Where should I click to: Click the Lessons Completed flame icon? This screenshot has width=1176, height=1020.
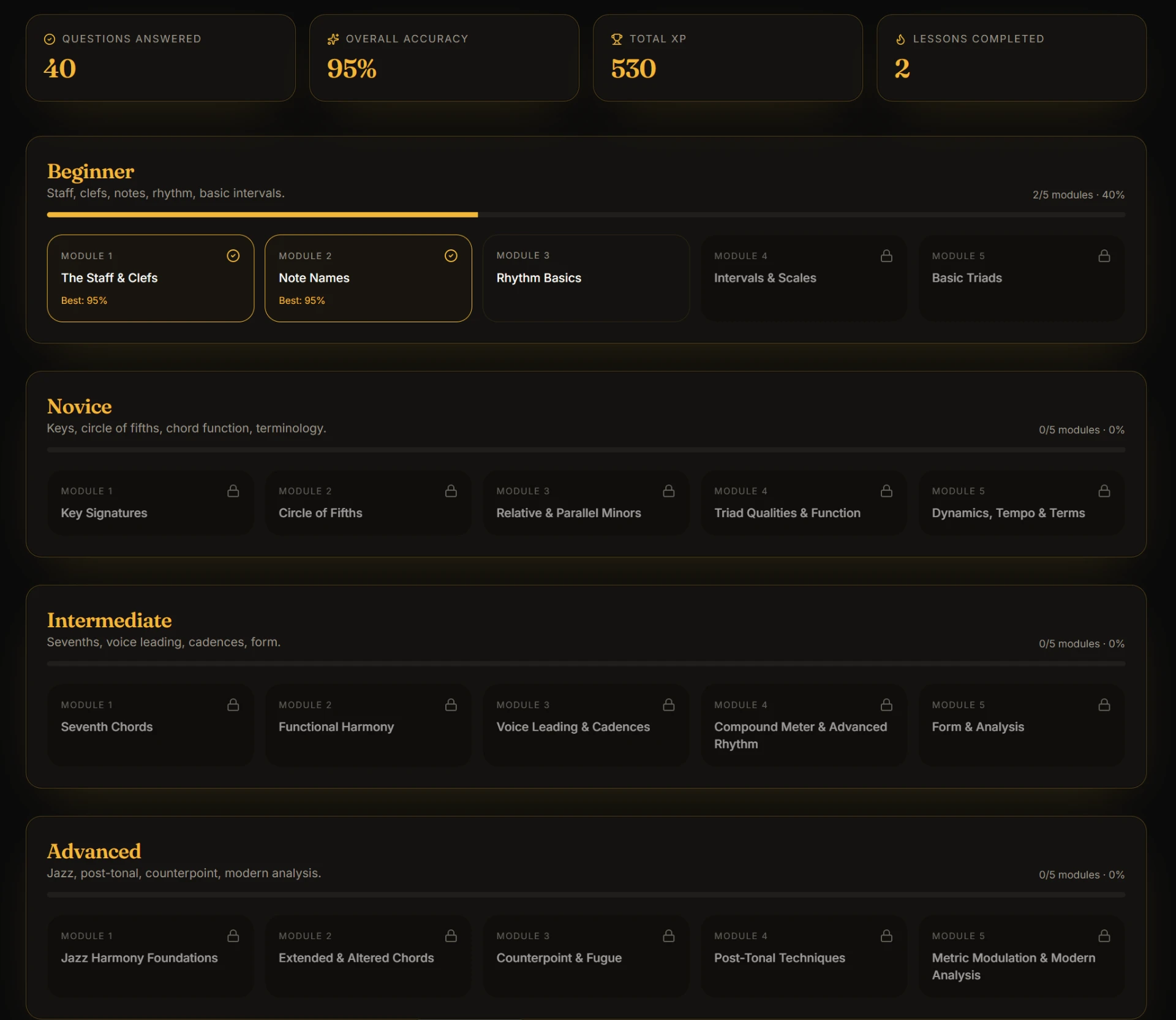(x=900, y=39)
